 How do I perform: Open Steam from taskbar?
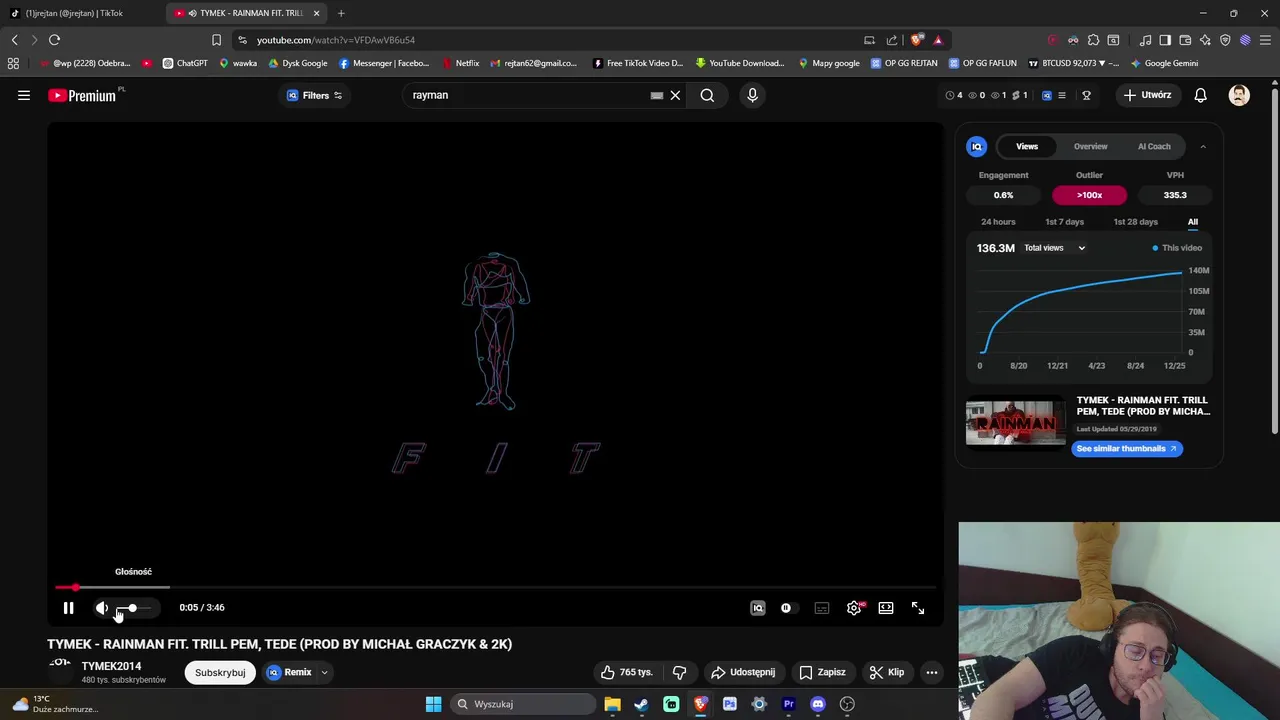(641, 704)
